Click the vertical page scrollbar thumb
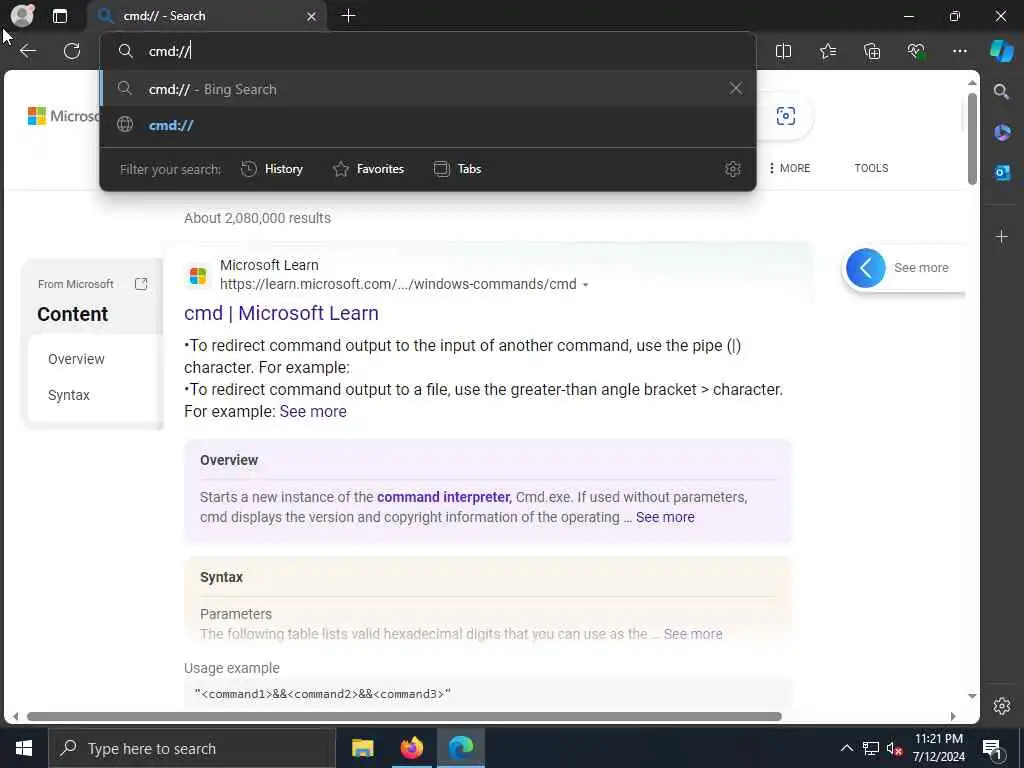 (972, 138)
